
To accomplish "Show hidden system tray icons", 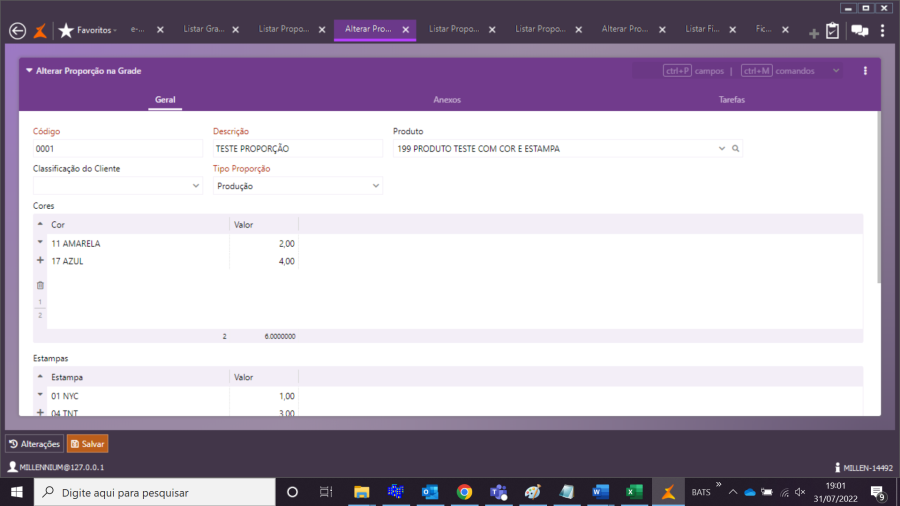I will pyautogui.click(x=732, y=492).
